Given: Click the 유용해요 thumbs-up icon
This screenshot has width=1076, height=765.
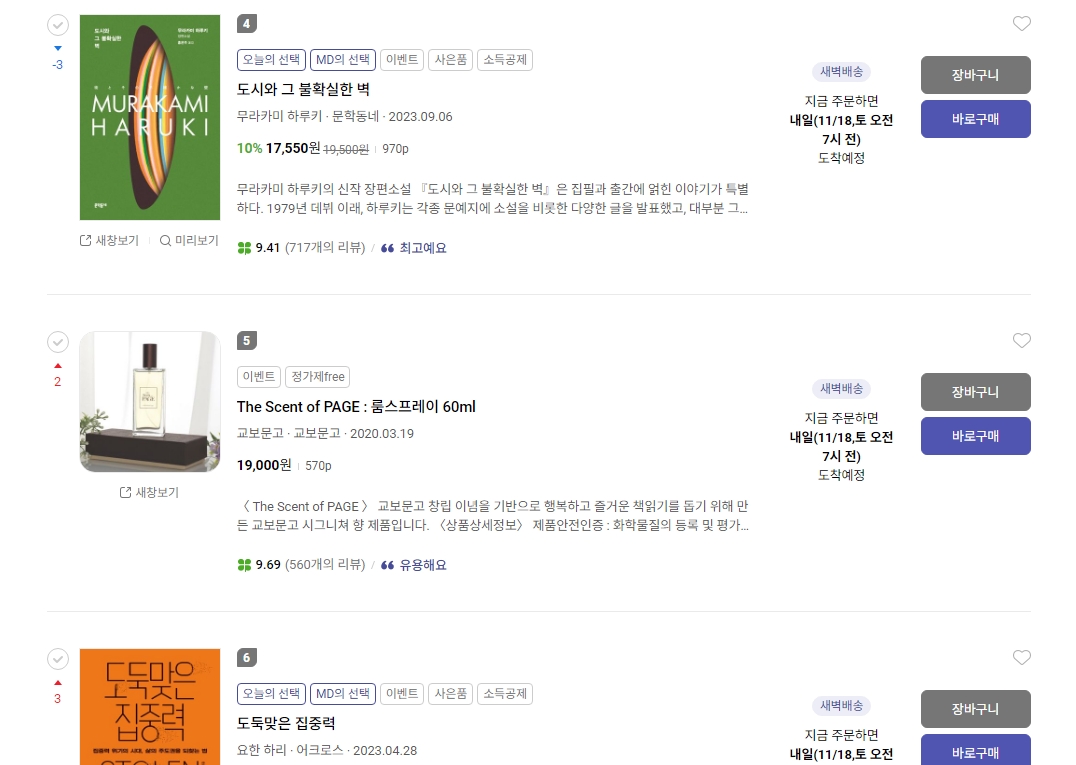Looking at the screenshot, I should pyautogui.click(x=389, y=565).
